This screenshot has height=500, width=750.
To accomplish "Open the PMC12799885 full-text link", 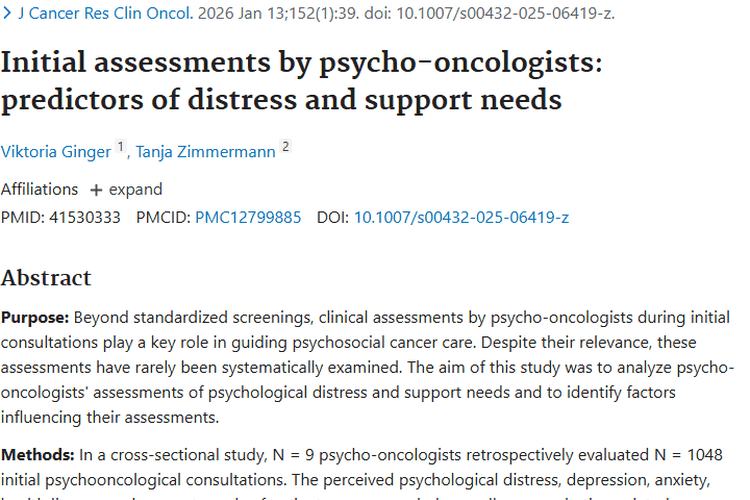I will [248, 217].
